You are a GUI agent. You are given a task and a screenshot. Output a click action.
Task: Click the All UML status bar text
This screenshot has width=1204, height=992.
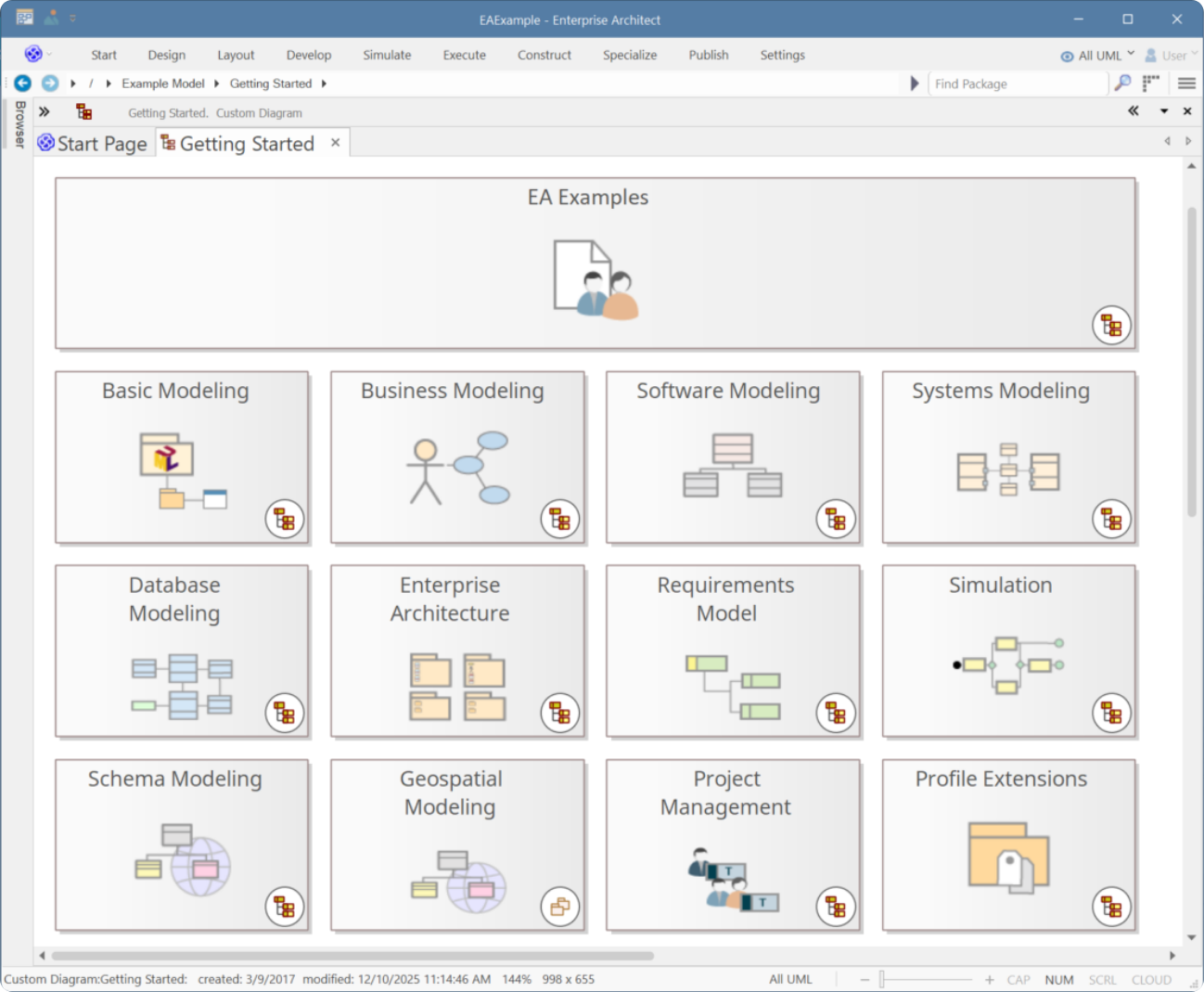790,979
